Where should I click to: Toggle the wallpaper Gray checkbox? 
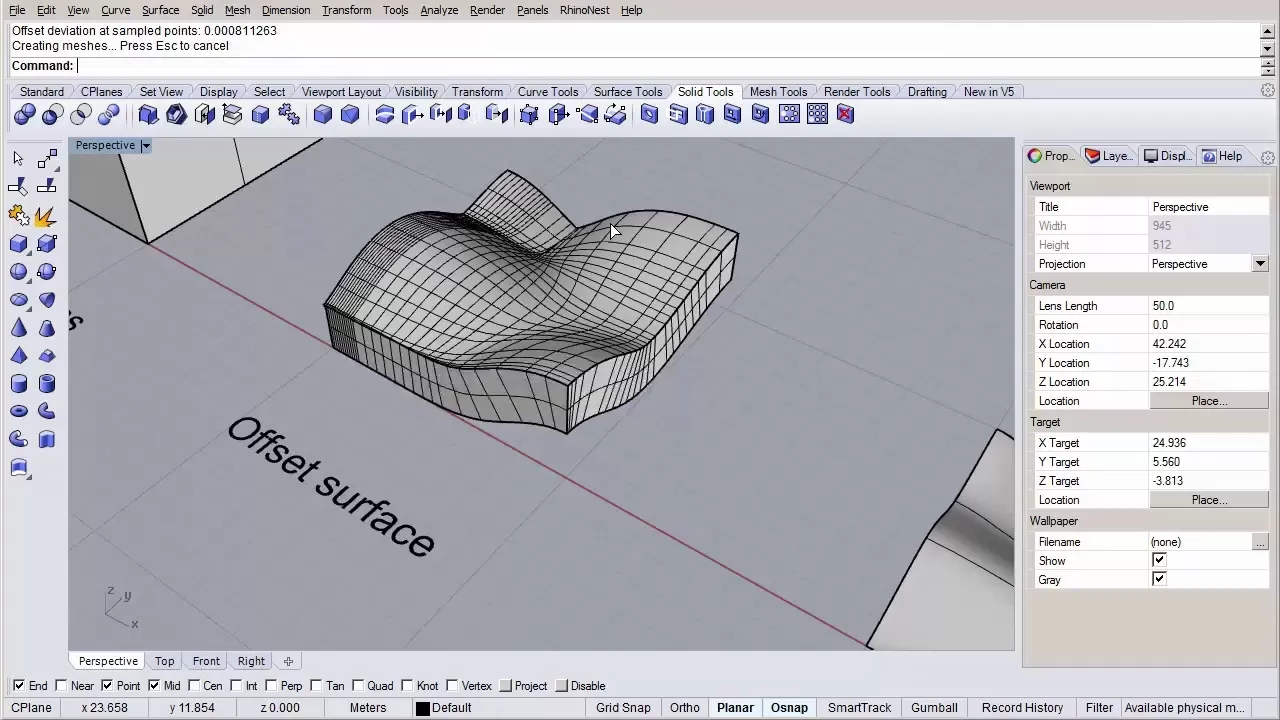[x=1159, y=580]
